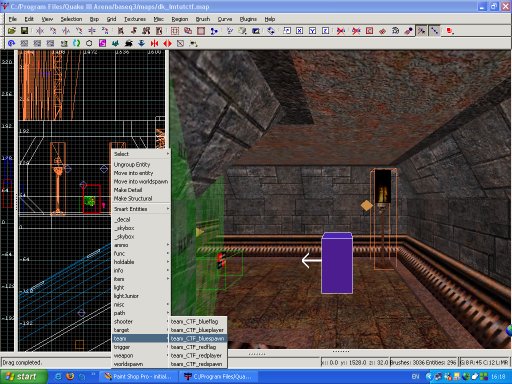Click Make Detail in context menu
The height and width of the screenshot is (384, 512).
point(141,190)
